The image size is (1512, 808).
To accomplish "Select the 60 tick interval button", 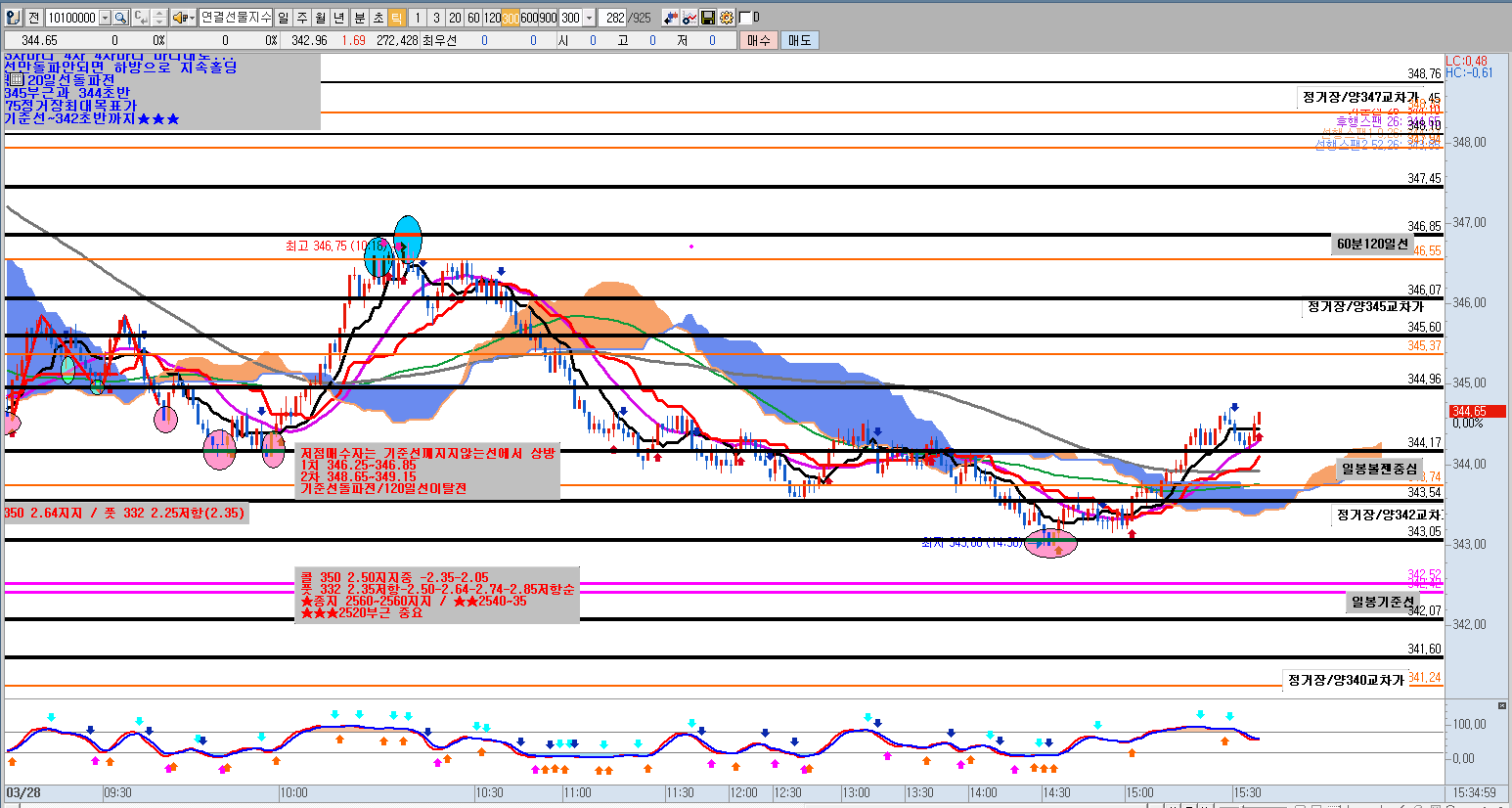I will pyautogui.click(x=473, y=18).
